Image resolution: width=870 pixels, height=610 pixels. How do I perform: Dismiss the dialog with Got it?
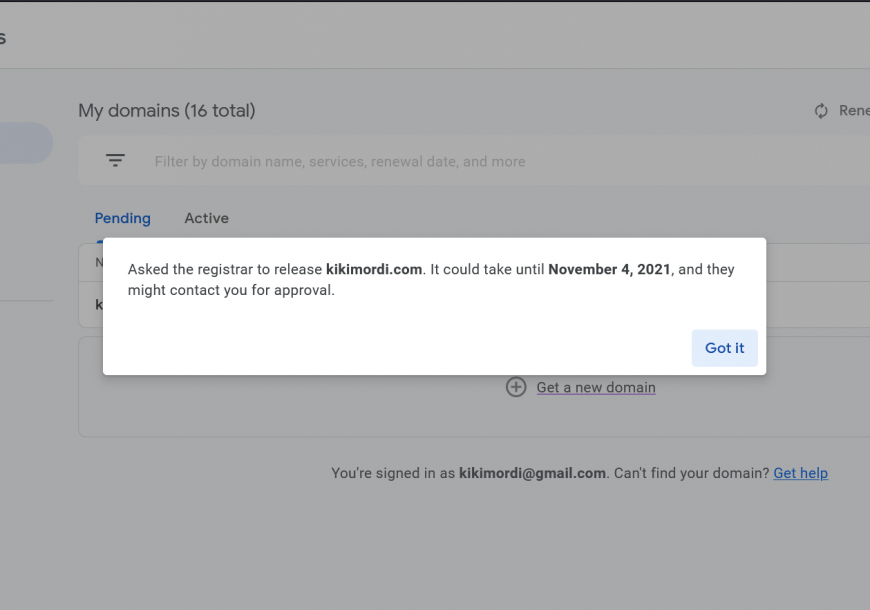(x=724, y=348)
